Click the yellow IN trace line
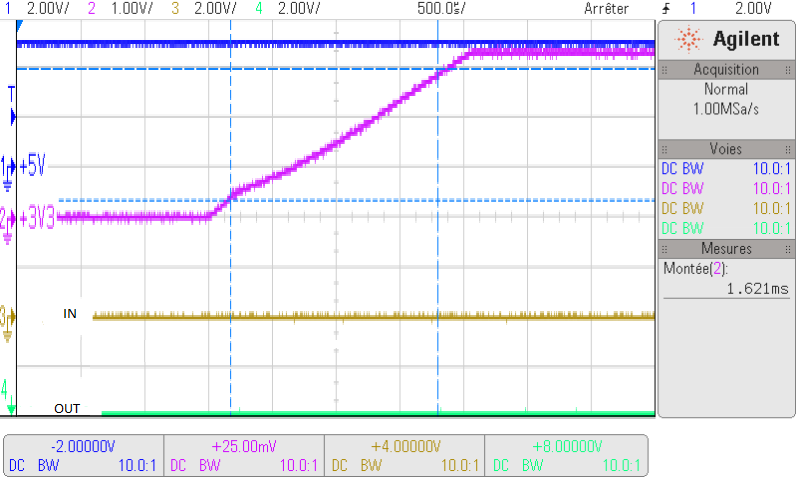This screenshot has height=480, width=796. 374,317
